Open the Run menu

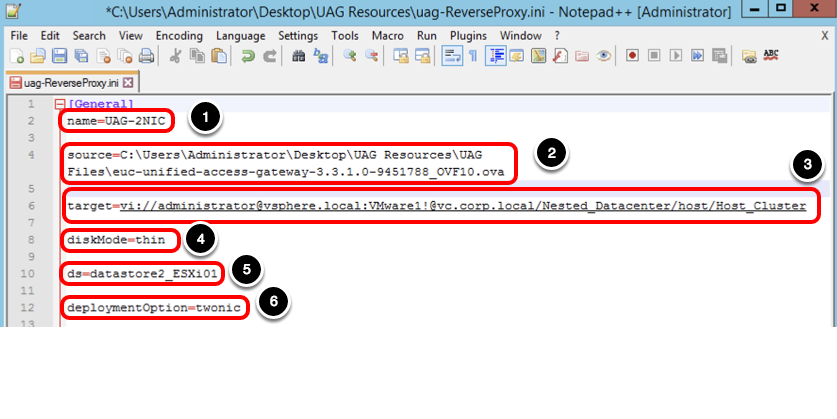[427, 36]
